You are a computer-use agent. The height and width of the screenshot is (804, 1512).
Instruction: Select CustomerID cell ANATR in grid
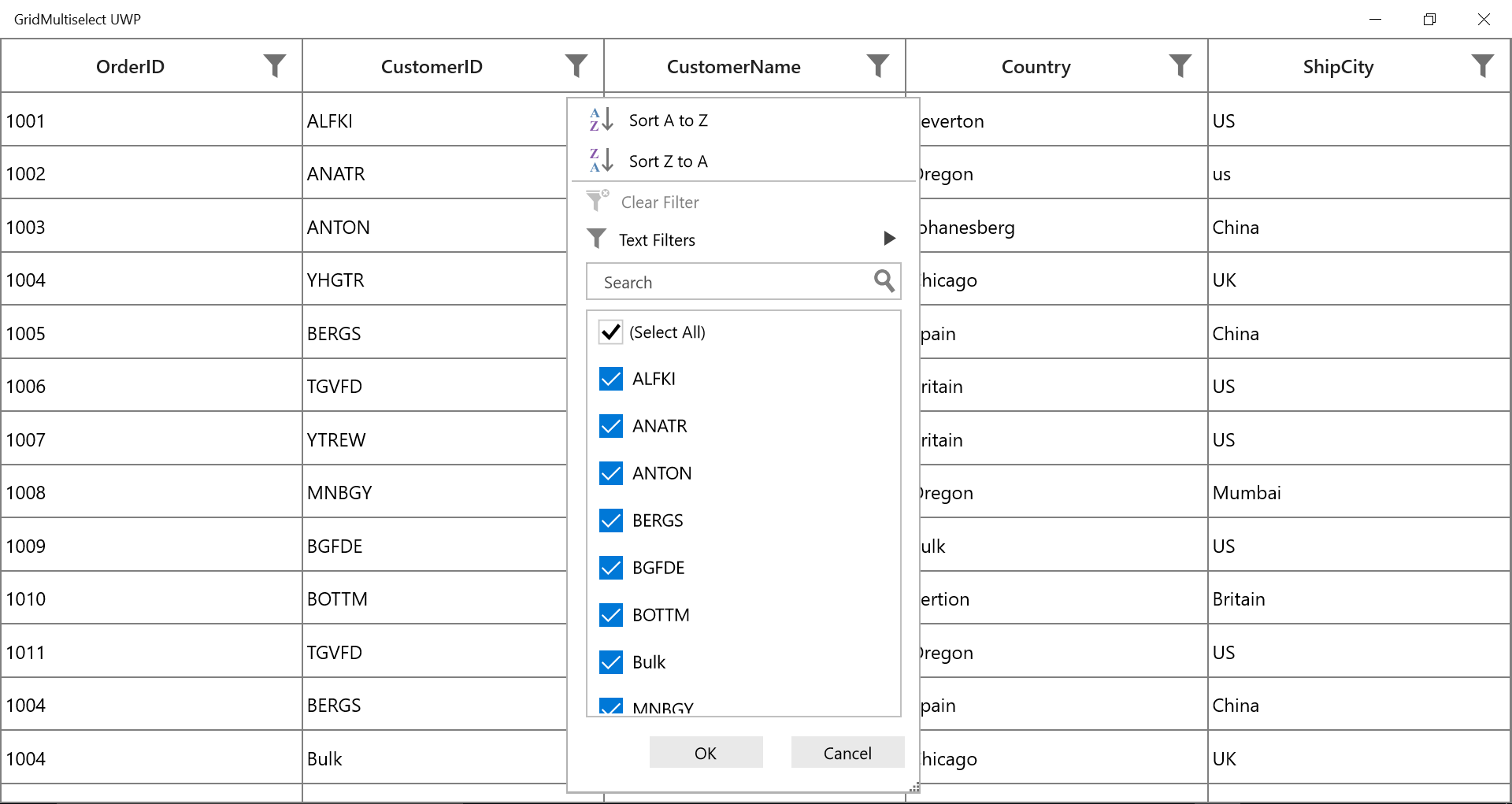pyautogui.click(x=435, y=173)
